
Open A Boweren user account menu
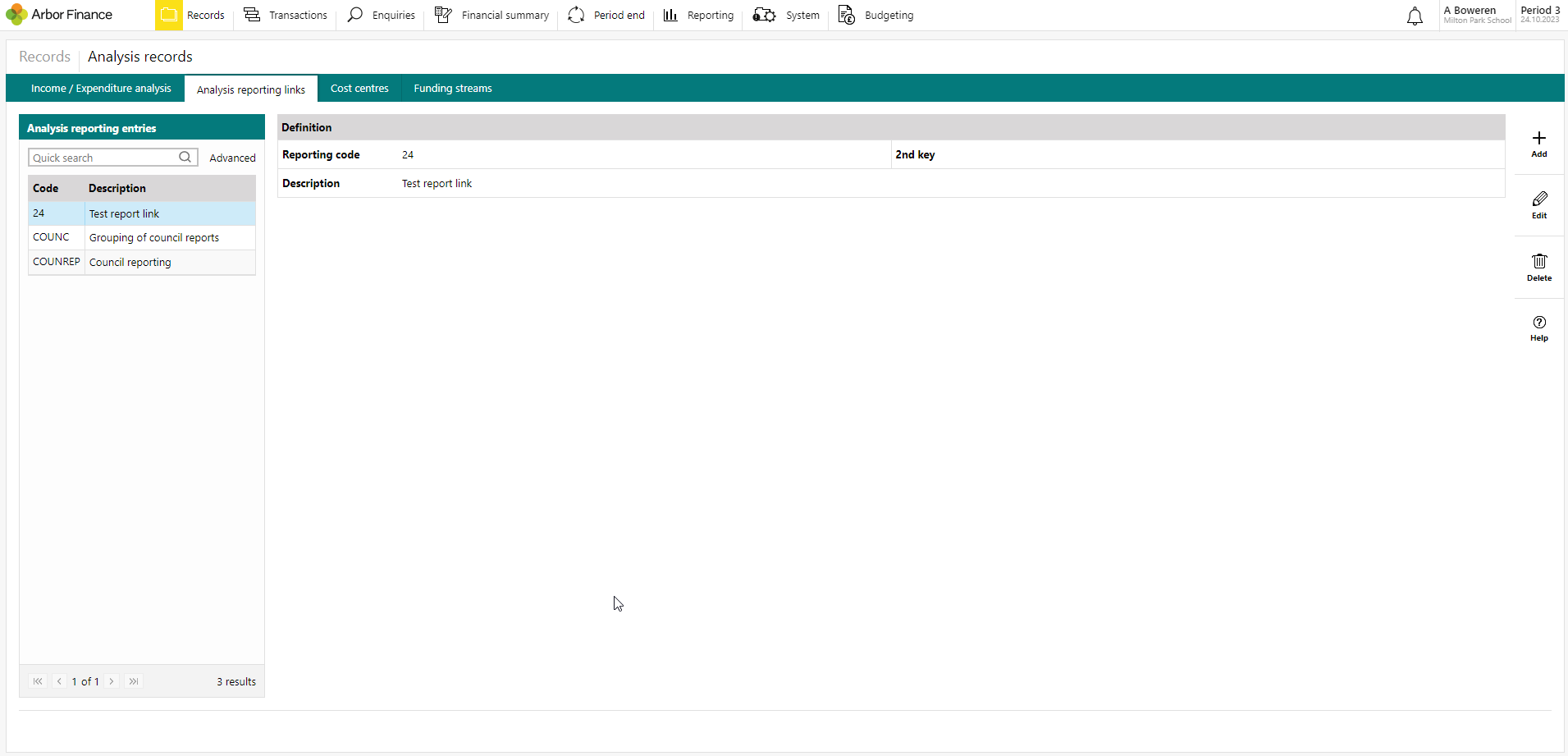click(1477, 15)
